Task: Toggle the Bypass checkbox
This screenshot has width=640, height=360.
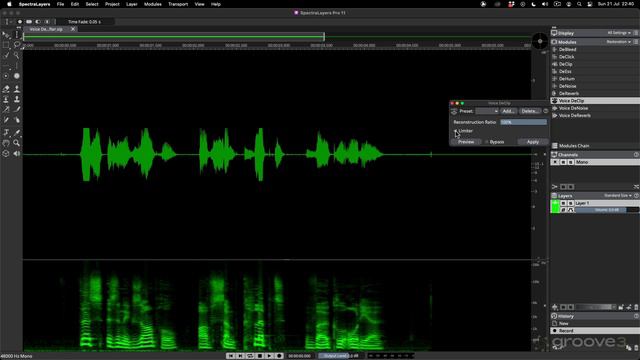Action: pyautogui.click(x=487, y=142)
